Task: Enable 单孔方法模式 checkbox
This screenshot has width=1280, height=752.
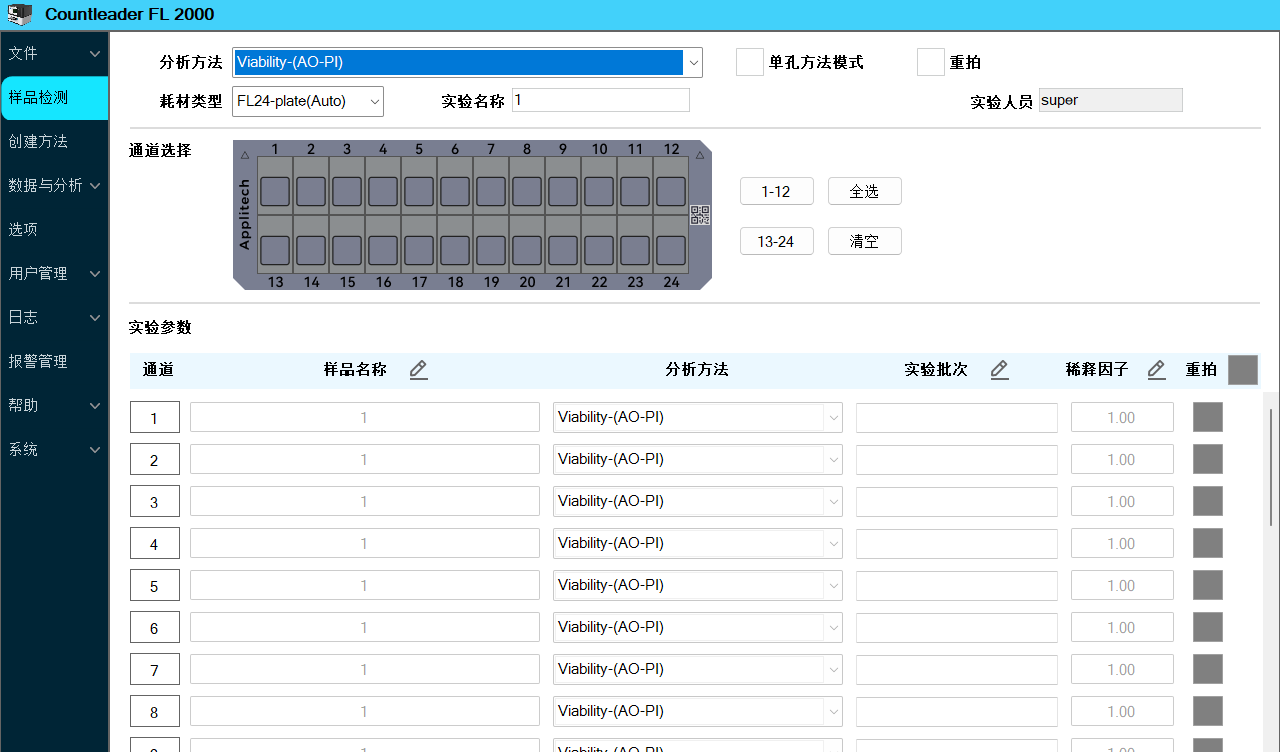Action: point(750,62)
